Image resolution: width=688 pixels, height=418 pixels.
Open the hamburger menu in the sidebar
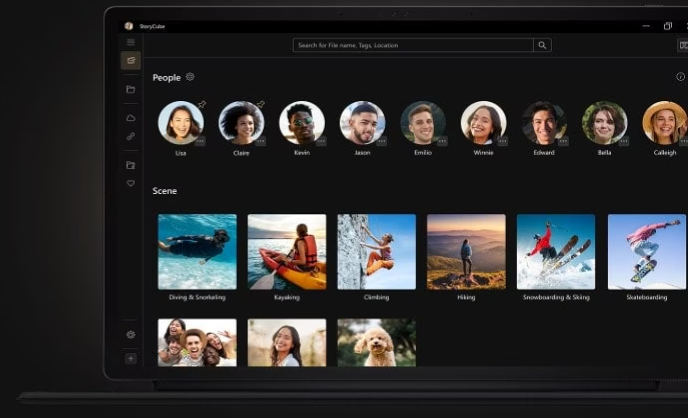tap(130, 43)
